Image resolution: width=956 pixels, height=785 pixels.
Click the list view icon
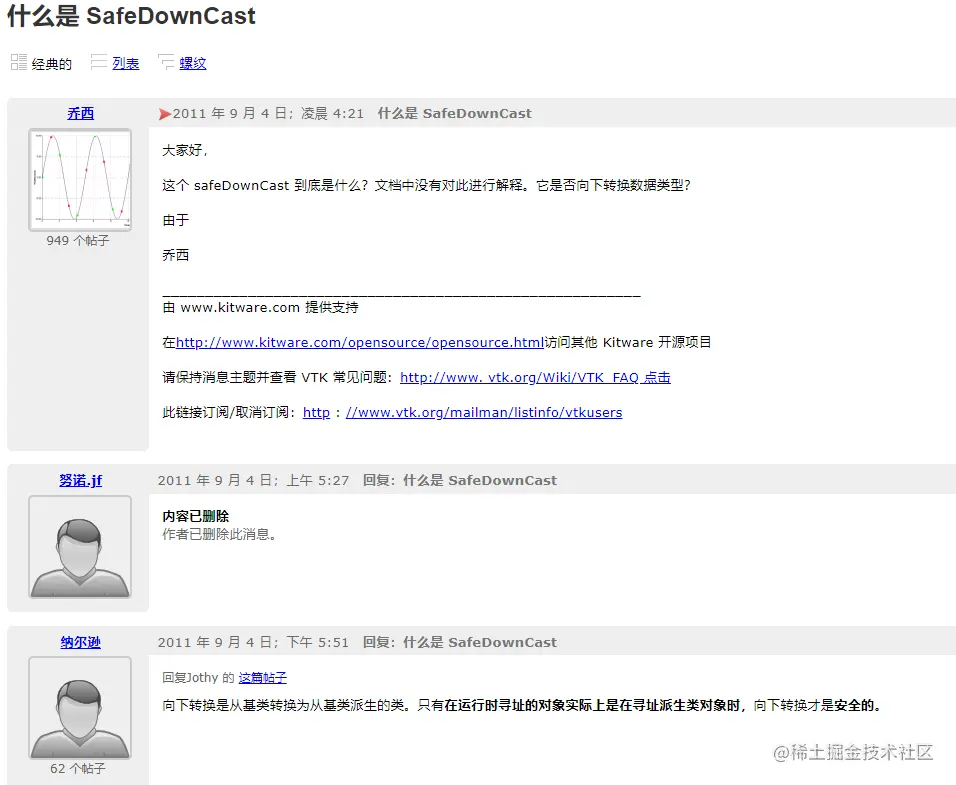coord(99,62)
